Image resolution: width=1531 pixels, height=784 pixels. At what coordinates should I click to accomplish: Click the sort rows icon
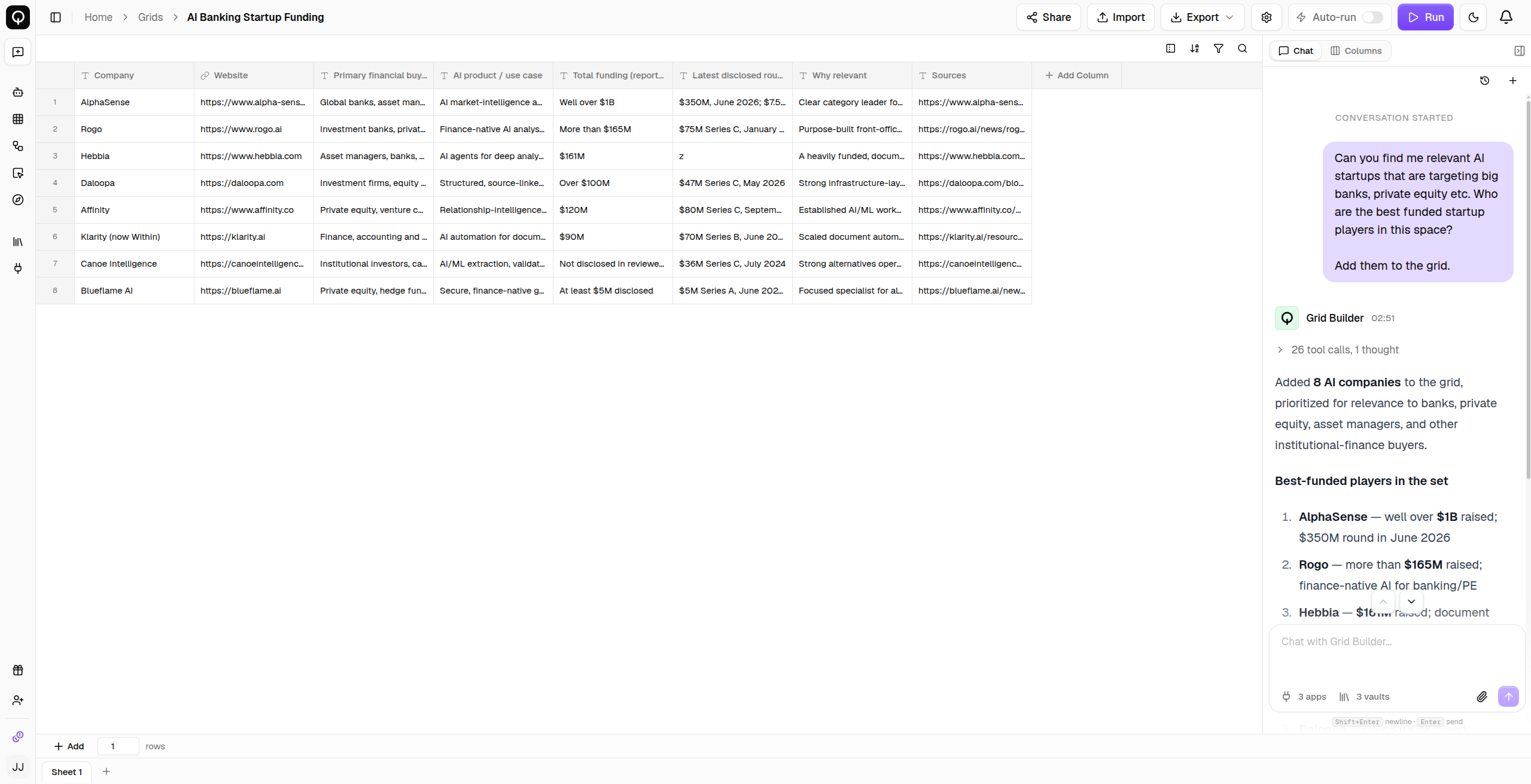pos(1195,48)
